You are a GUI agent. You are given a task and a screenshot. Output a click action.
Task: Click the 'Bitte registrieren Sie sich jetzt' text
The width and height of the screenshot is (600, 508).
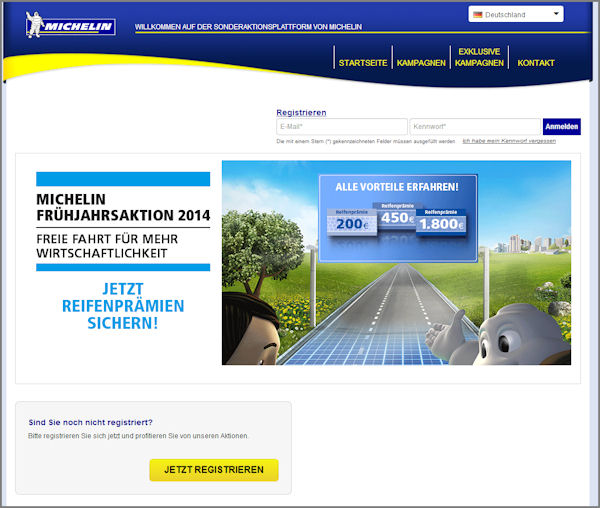[138, 436]
